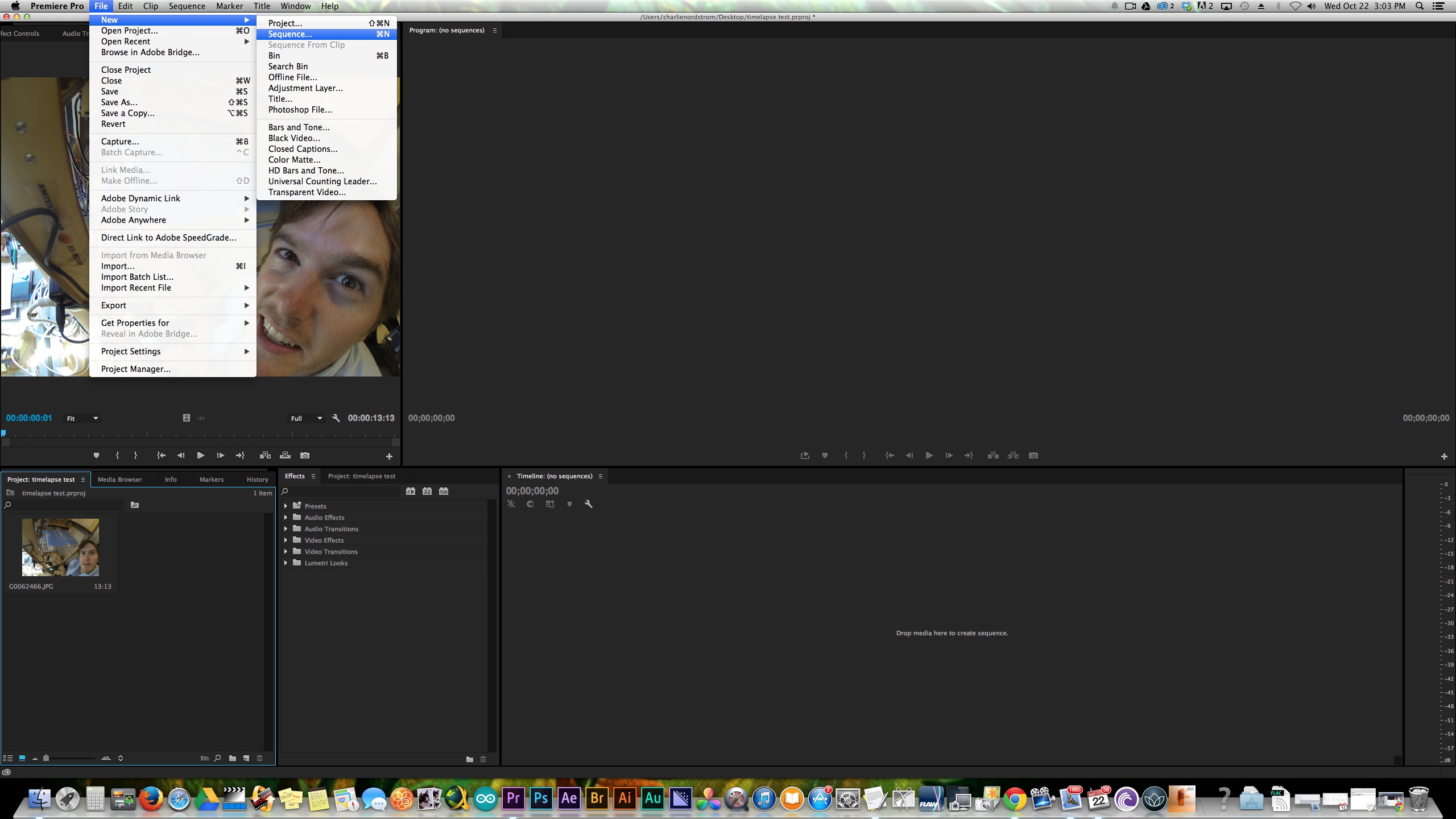
Task: Switch Project panel to List view
Action: coord(8,758)
